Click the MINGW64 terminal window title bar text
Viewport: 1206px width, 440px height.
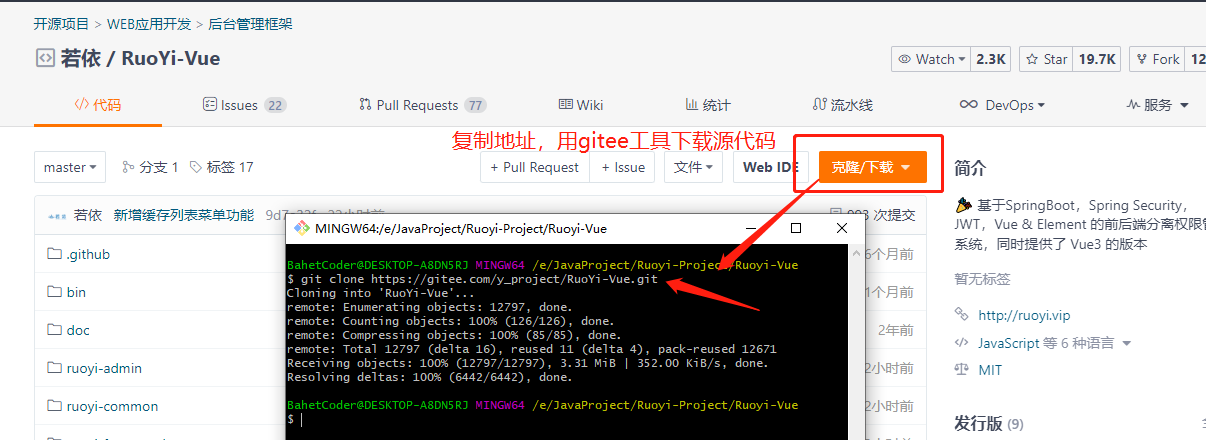(460, 228)
